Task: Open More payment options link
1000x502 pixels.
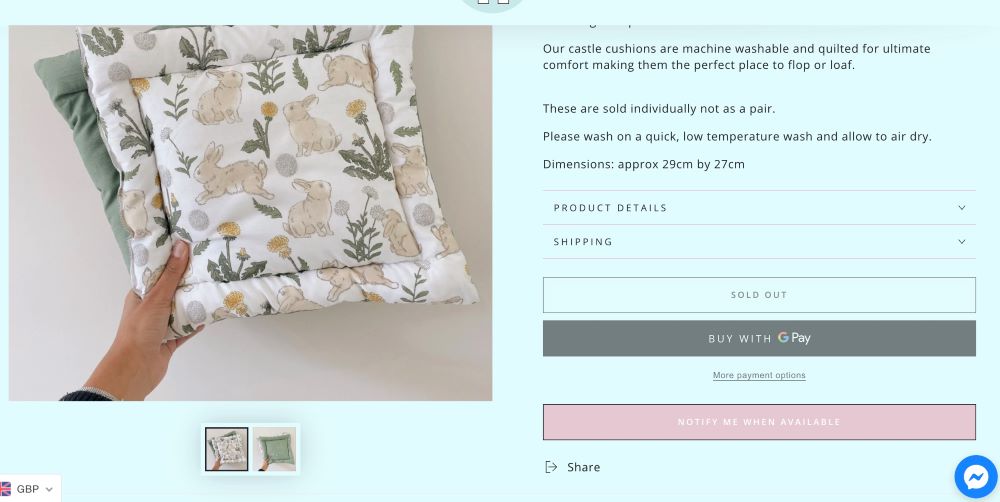Action: pos(759,376)
